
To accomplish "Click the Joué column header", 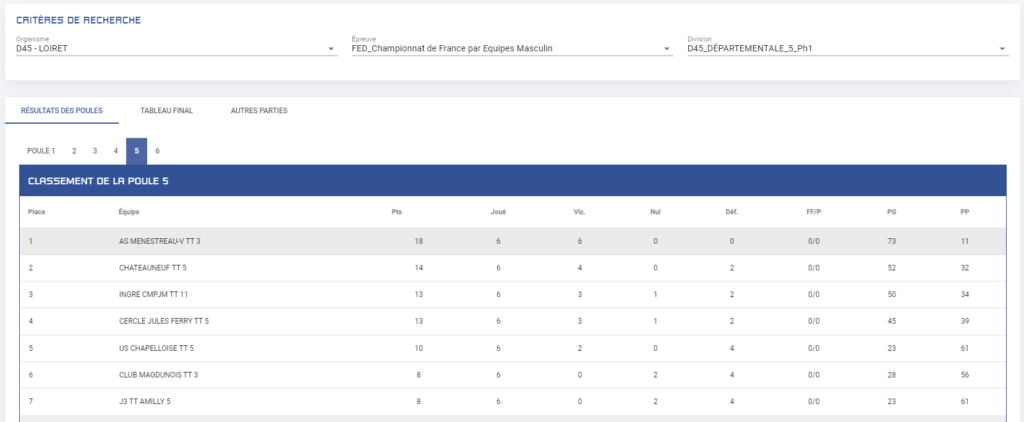I will point(498,212).
